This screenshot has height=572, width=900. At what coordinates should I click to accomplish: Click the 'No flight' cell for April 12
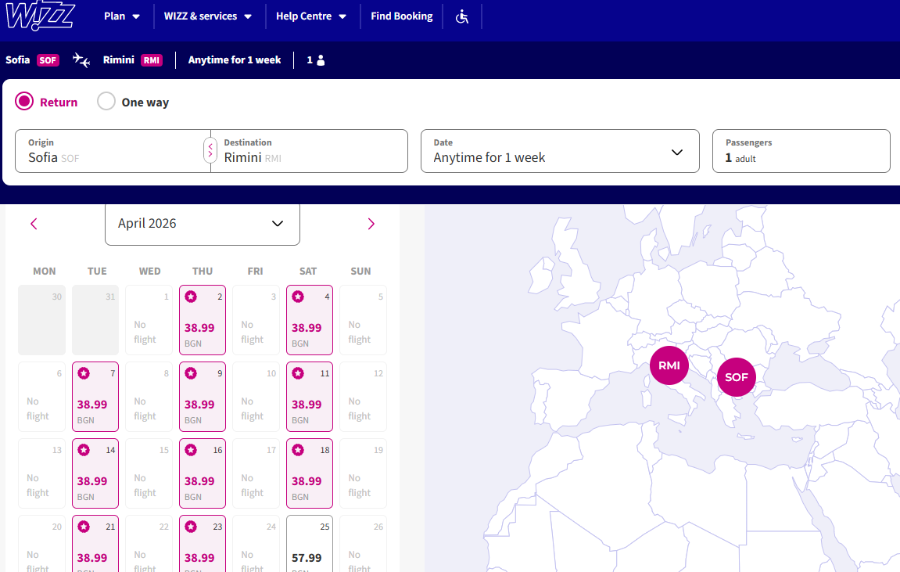pyautogui.click(x=363, y=396)
